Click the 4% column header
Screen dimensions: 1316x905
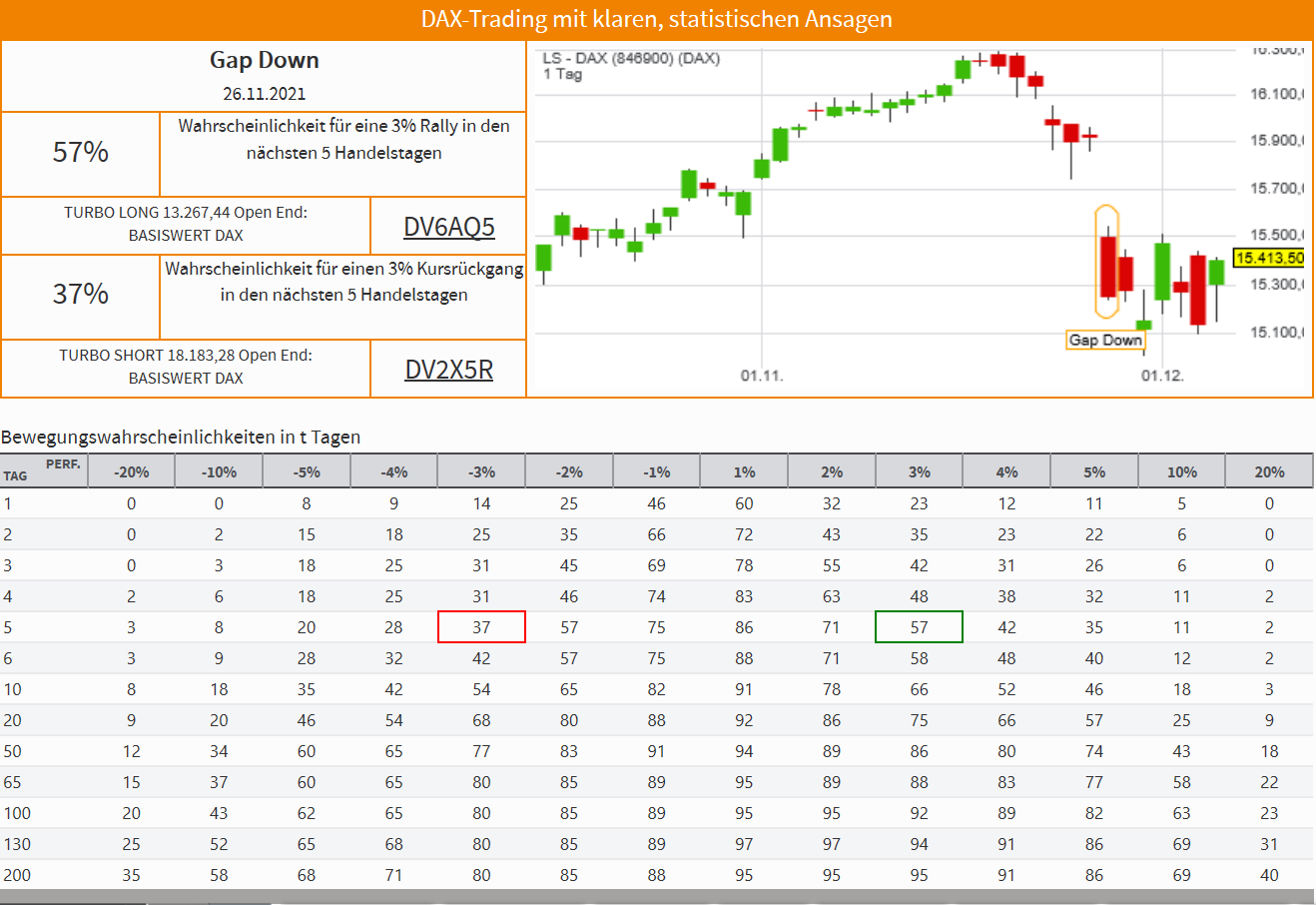(1006, 472)
